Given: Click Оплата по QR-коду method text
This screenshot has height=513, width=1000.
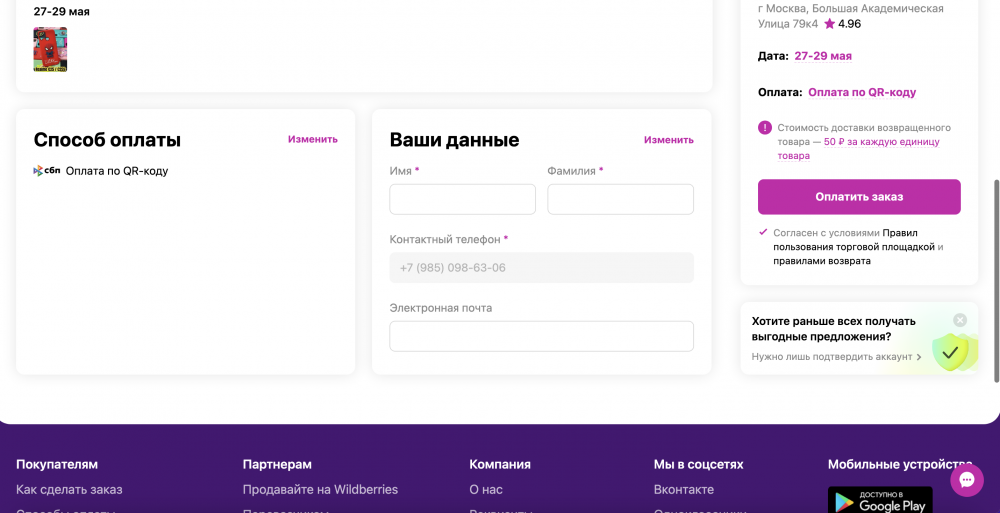Looking at the screenshot, I should [x=117, y=171].
